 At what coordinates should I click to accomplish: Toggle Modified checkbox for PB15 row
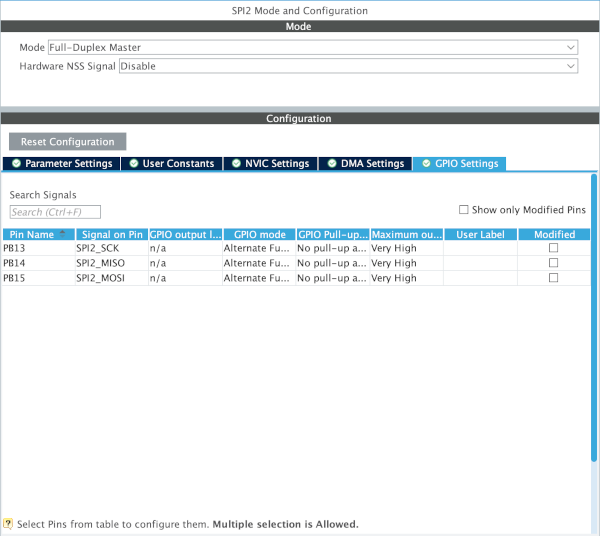coord(553,278)
